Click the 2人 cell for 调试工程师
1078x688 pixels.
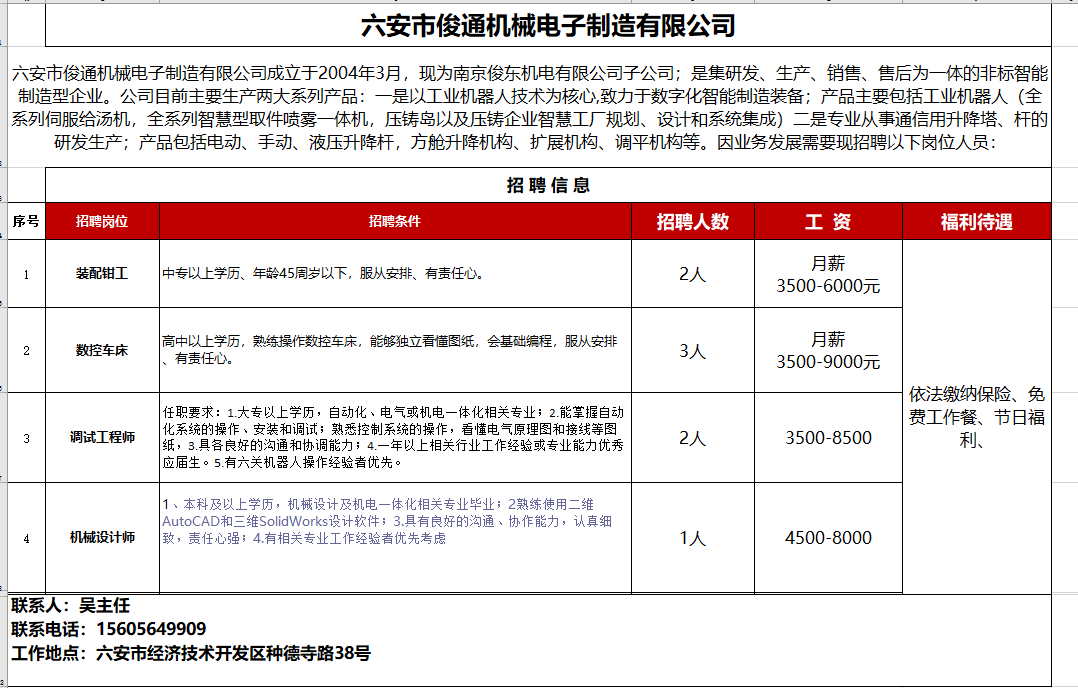click(693, 438)
